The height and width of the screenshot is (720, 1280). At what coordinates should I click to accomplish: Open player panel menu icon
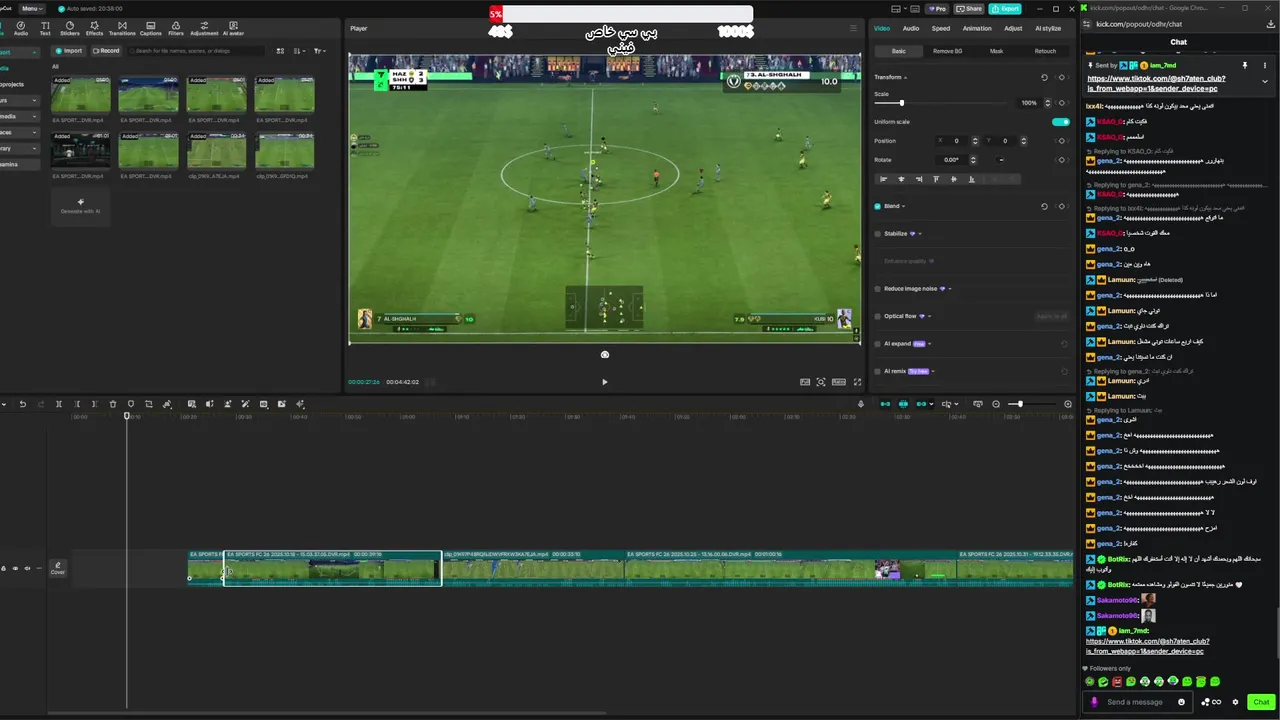coord(853,28)
